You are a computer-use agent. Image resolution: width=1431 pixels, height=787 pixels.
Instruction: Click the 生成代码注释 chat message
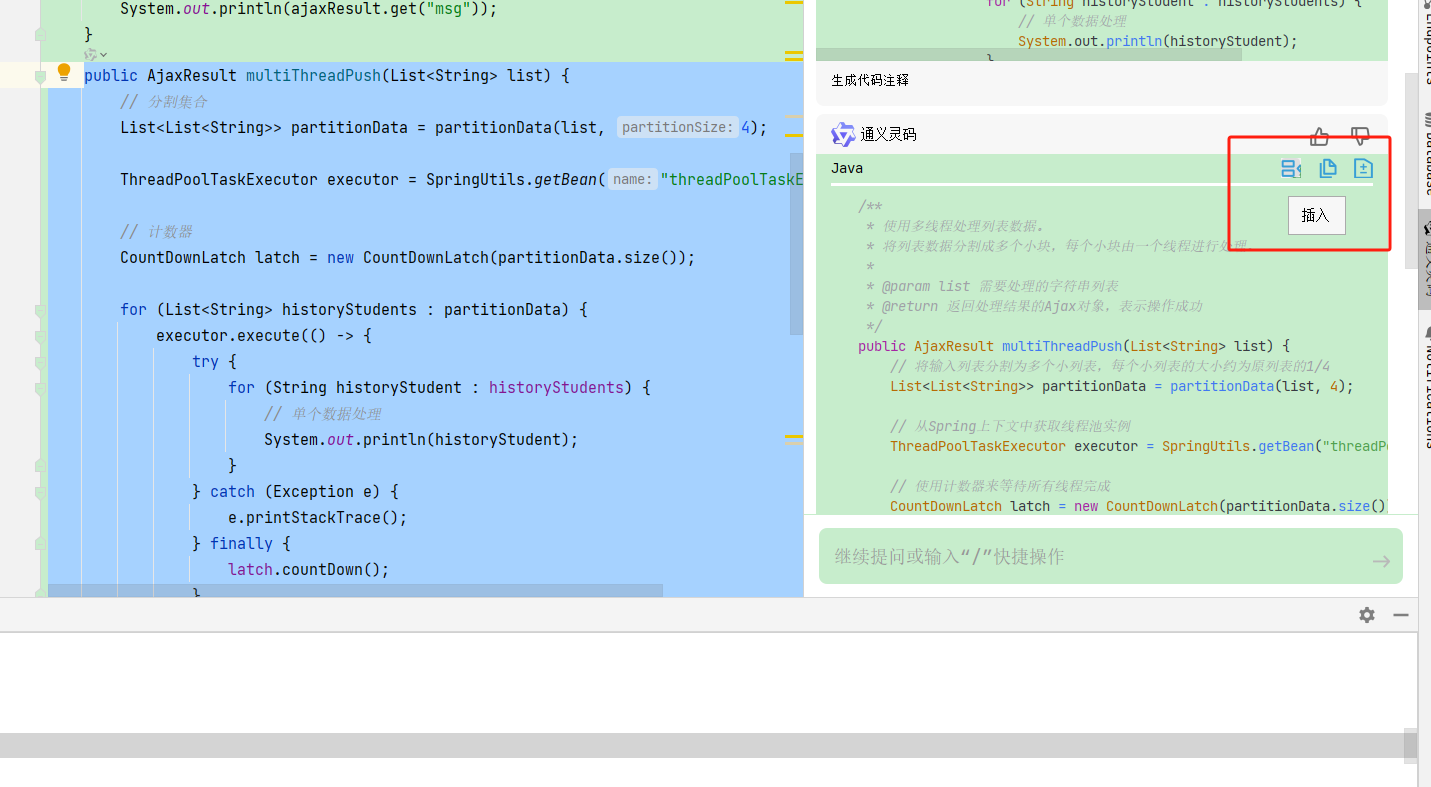tap(870, 81)
